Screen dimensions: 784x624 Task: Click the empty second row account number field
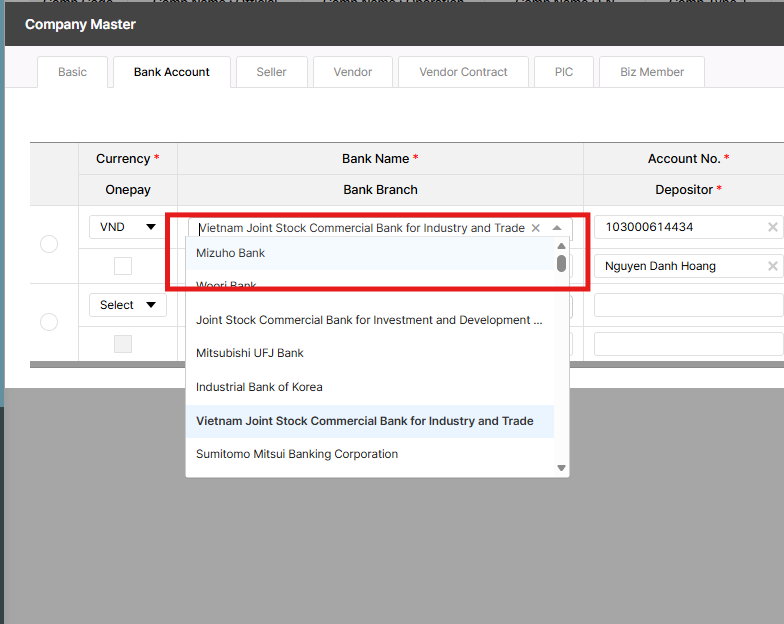point(686,305)
